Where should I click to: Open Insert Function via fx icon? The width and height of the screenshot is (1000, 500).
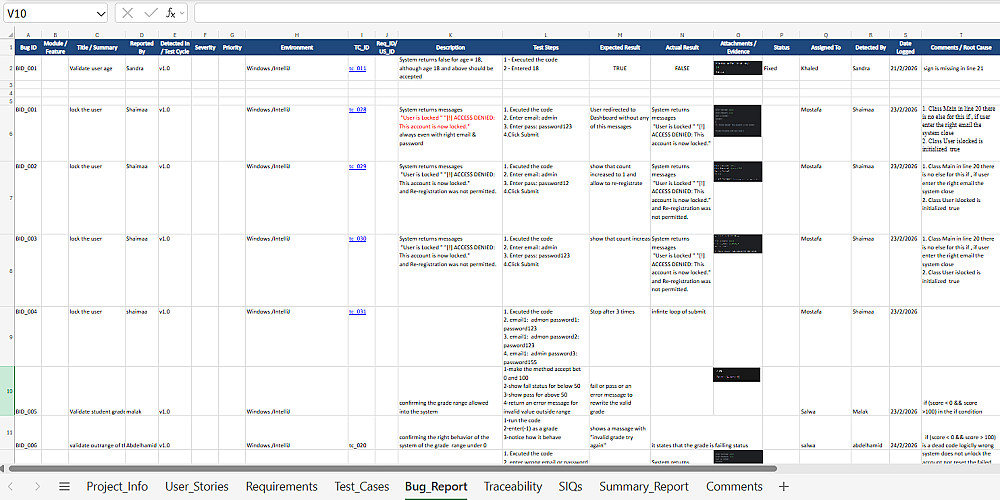coord(170,13)
